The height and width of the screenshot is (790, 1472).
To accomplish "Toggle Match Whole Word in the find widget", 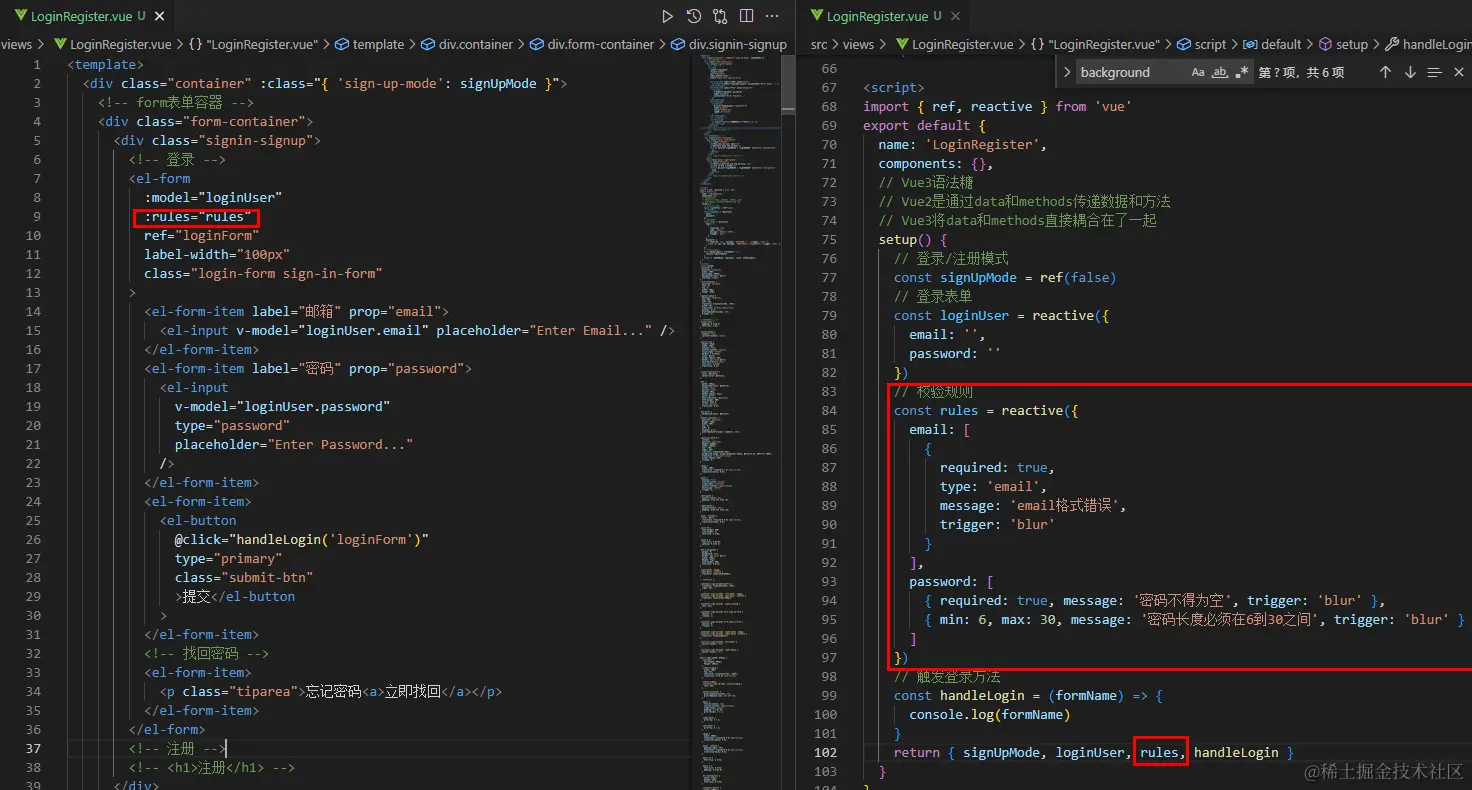I will 1220,72.
